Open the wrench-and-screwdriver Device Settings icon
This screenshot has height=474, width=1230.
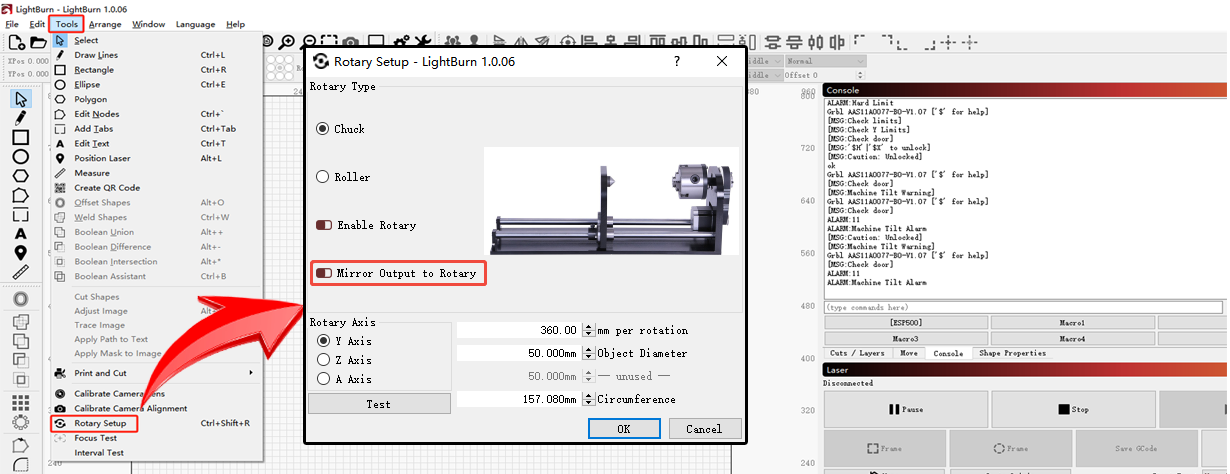[x=422, y=42]
